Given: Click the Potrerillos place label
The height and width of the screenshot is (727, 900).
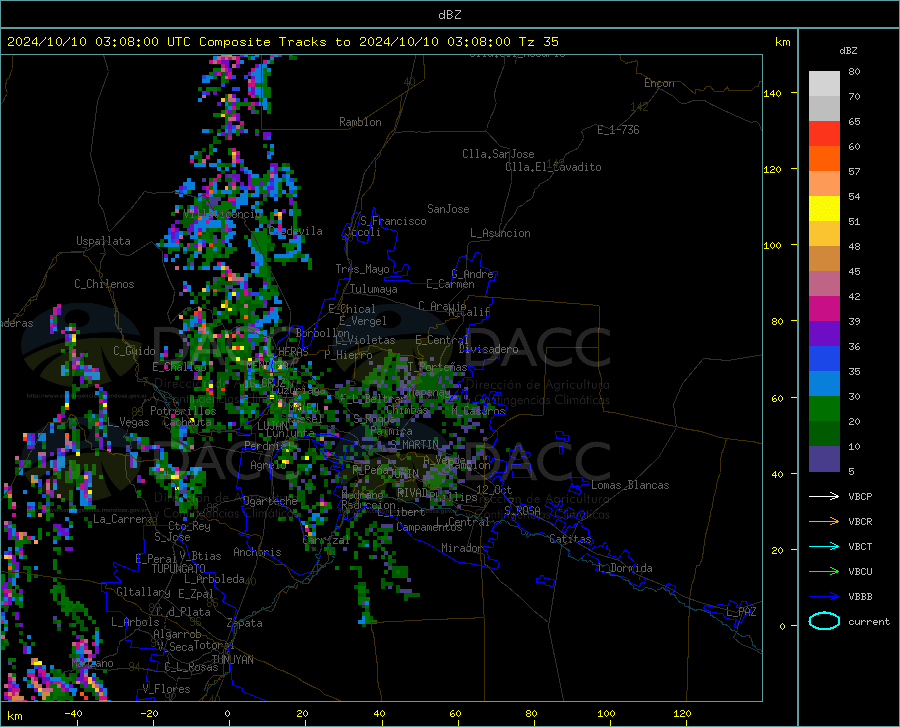Looking at the screenshot, I should (183, 411).
